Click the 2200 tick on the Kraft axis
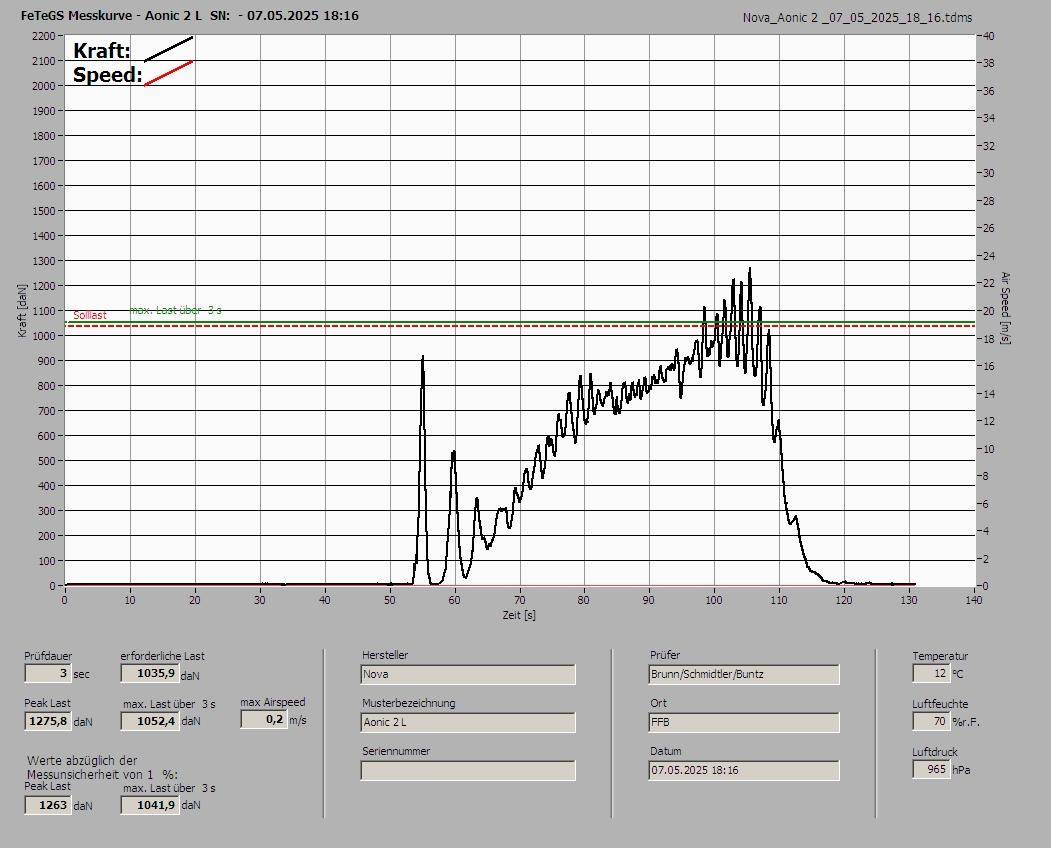1051x848 pixels. (x=44, y=36)
